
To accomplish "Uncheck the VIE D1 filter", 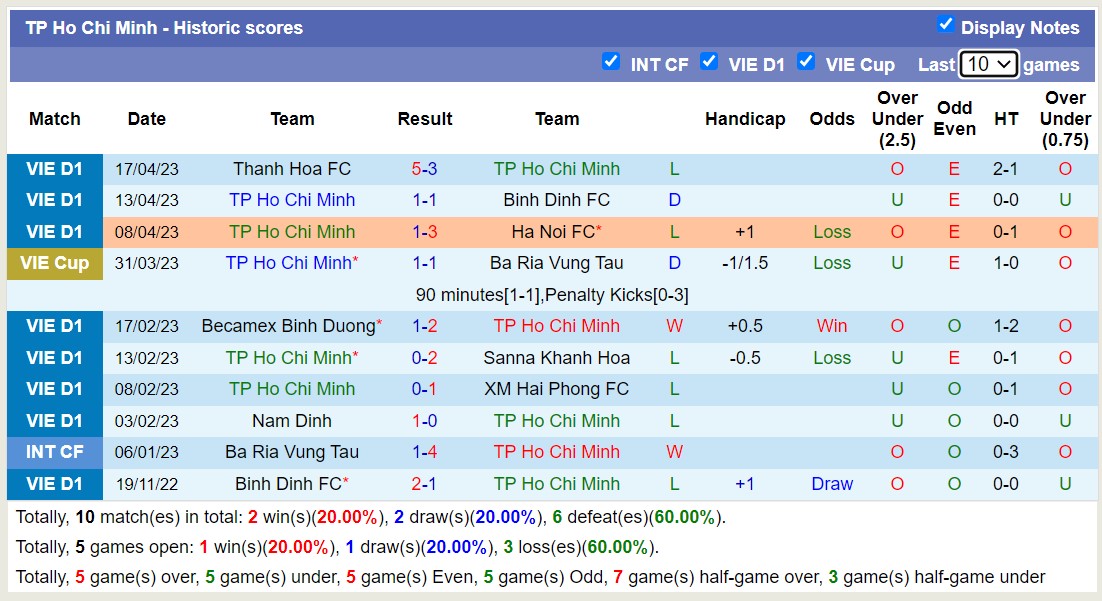I will coord(710,61).
